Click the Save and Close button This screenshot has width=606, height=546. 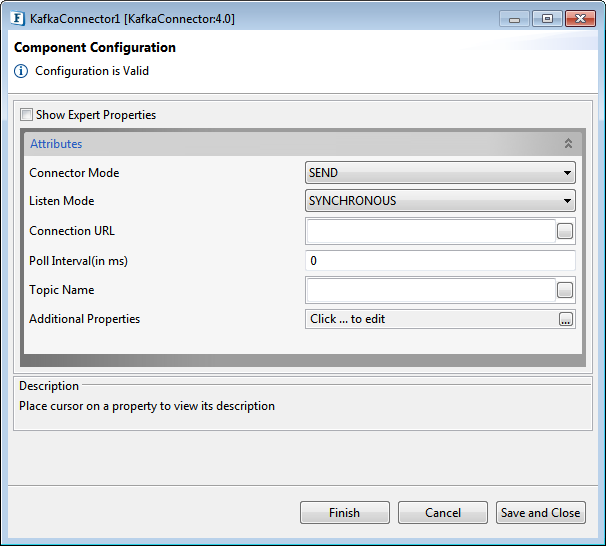pyautogui.click(x=541, y=513)
